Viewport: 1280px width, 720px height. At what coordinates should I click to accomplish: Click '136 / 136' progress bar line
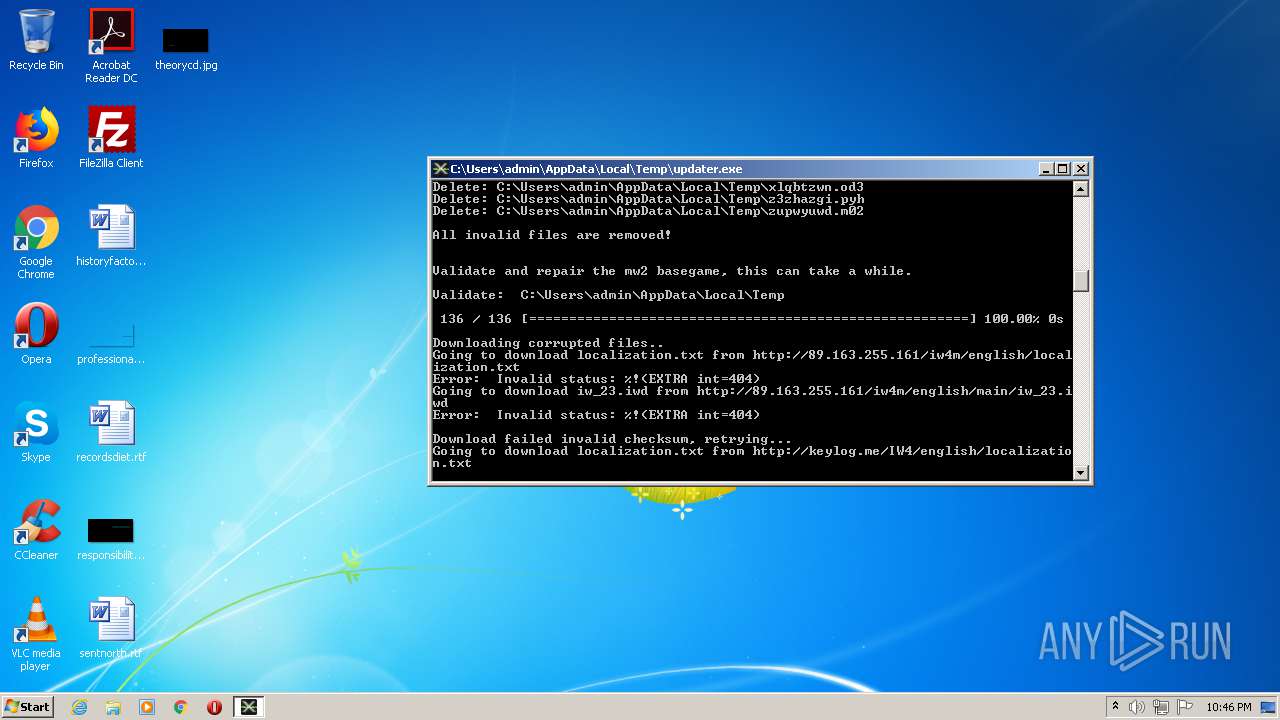pyautogui.click(x=752, y=319)
